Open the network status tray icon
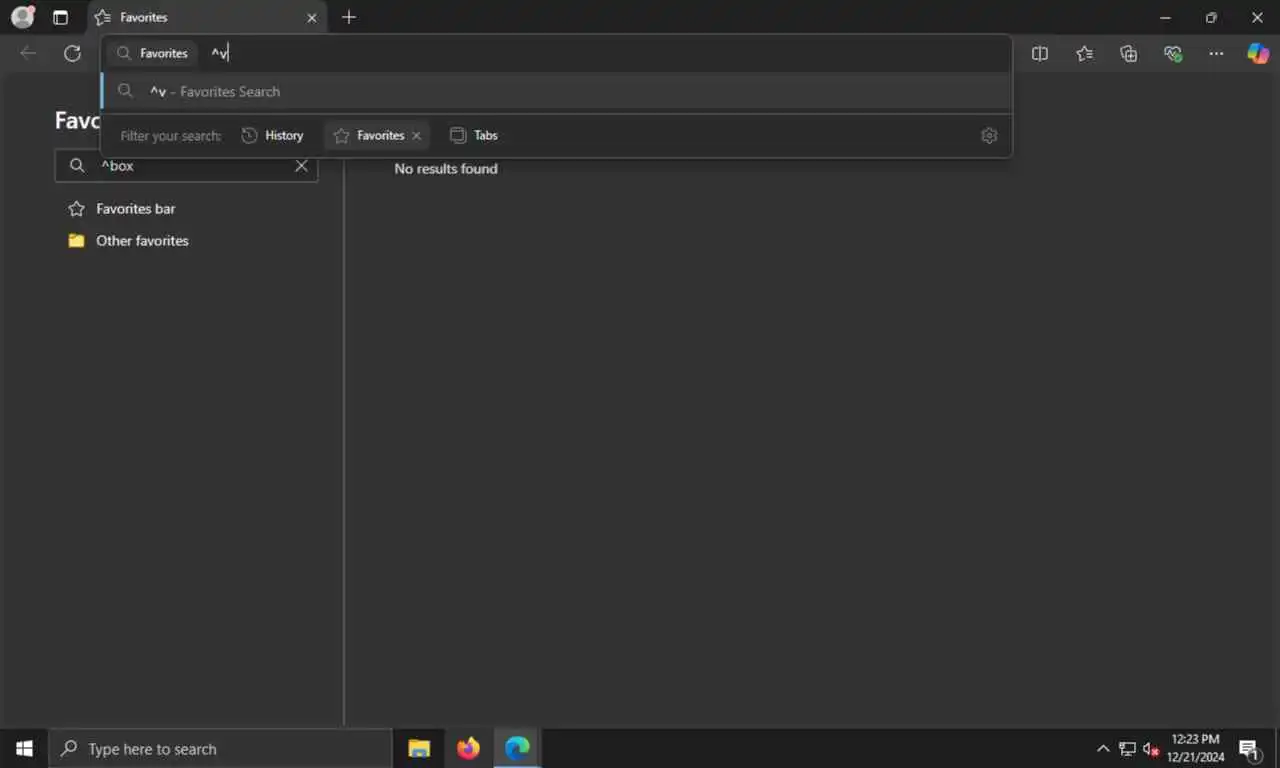1280x768 pixels. [x=1128, y=748]
